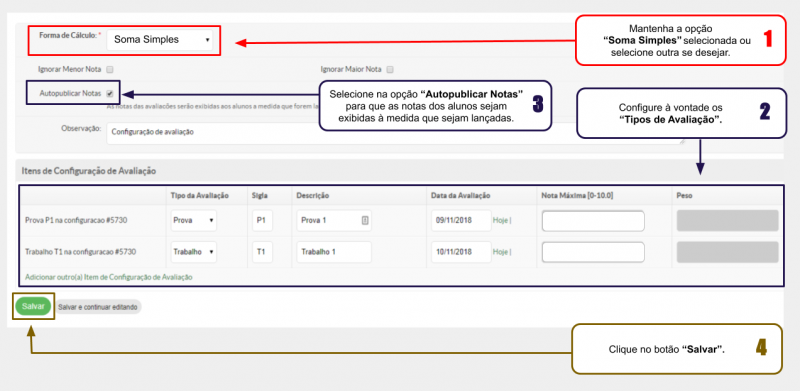Click Hoje link beside 10/11/2018
This screenshot has width=800, height=391.
501,252
